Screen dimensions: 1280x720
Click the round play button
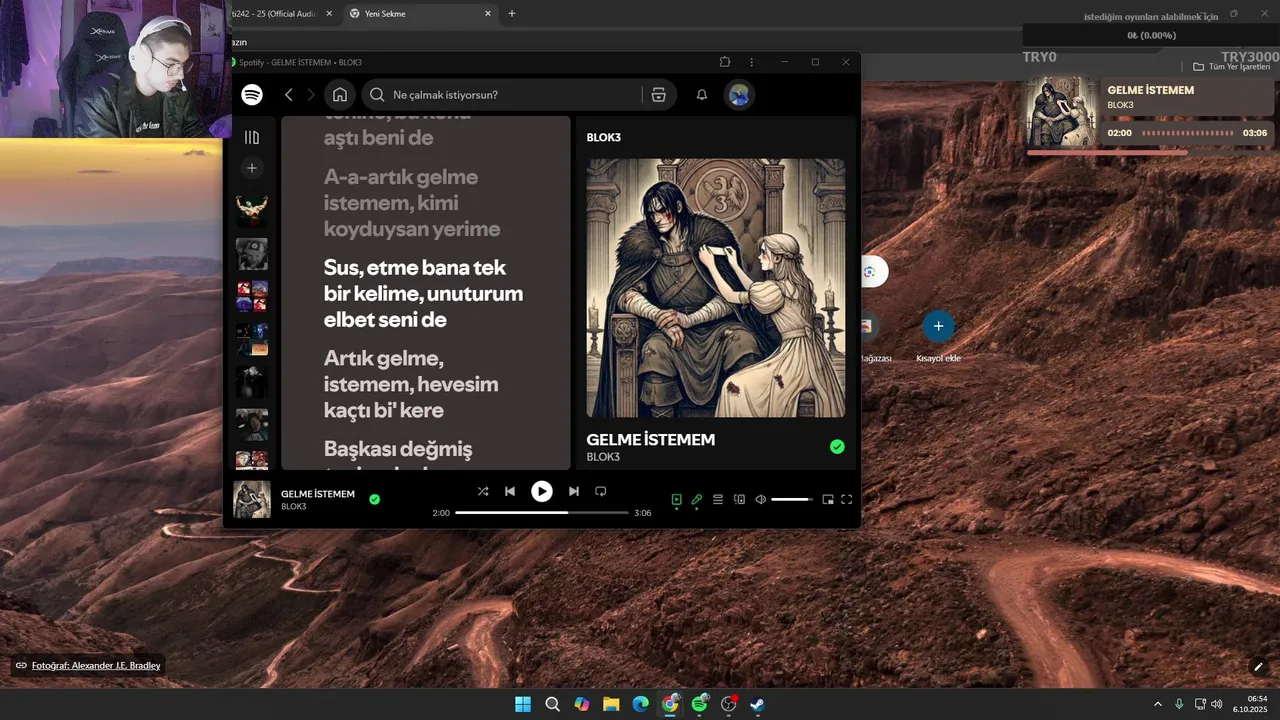(x=541, y=491)
